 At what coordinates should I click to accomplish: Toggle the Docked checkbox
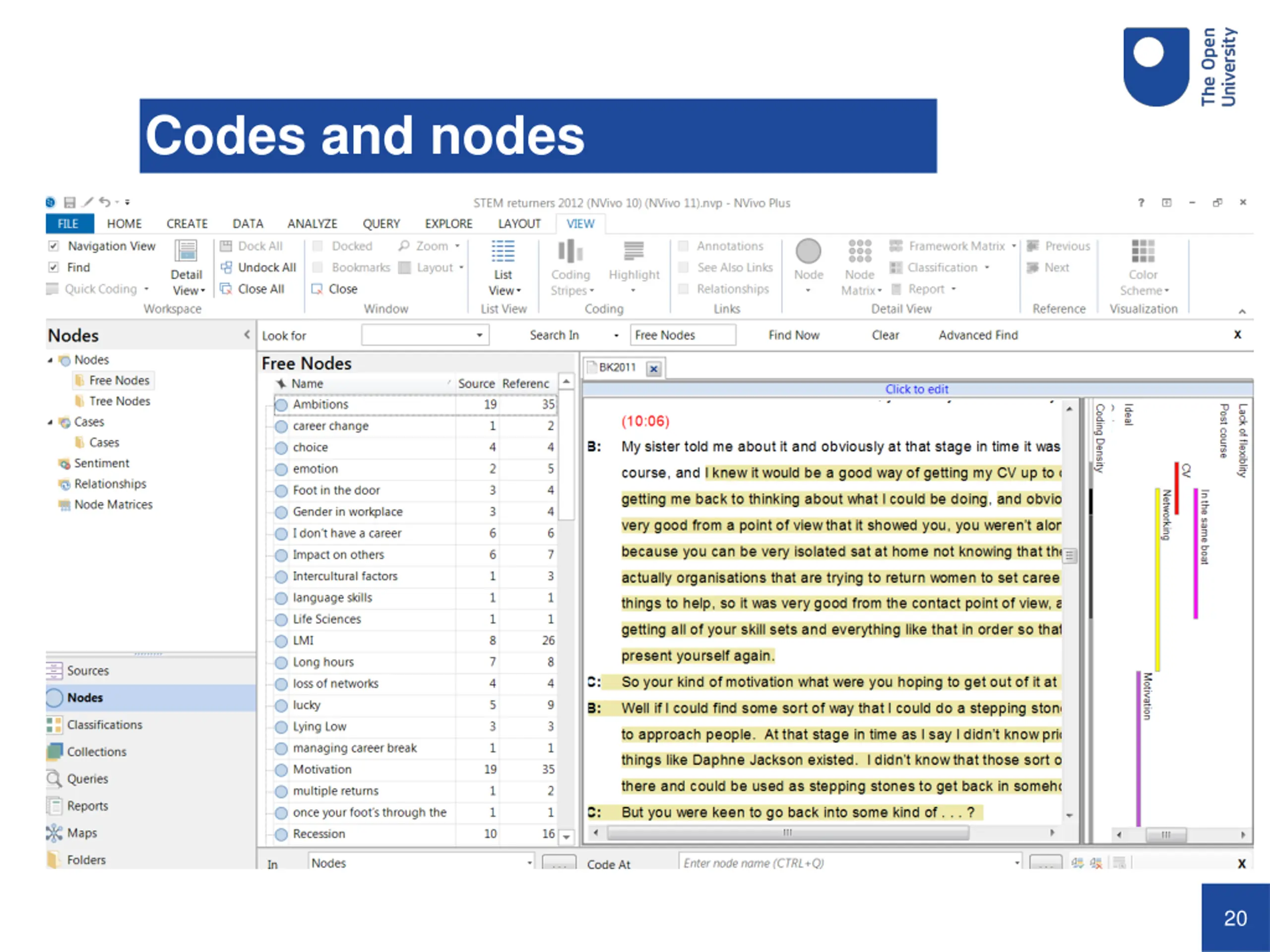point(317,246)
